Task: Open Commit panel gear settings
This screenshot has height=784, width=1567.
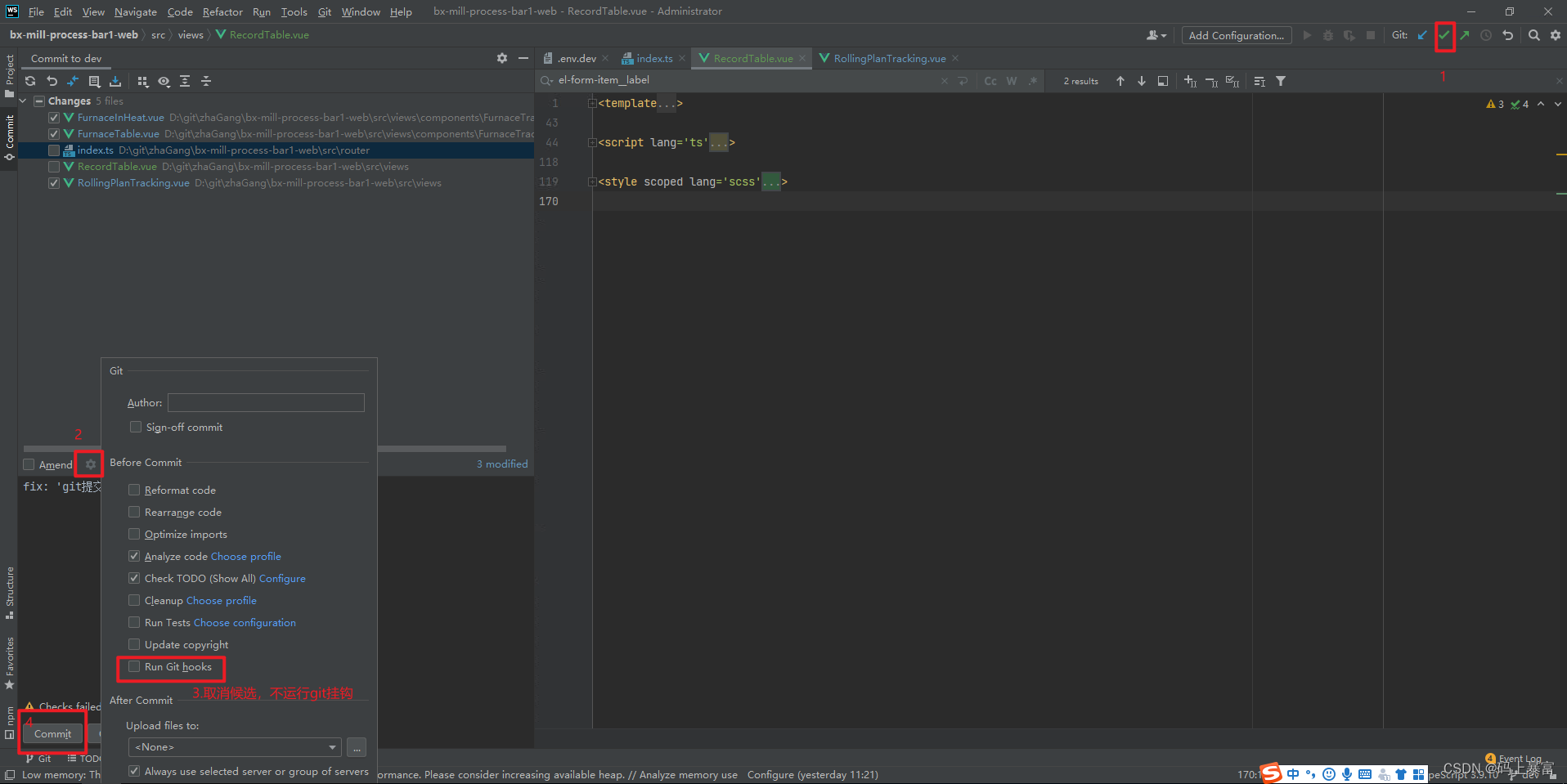Action: point(502,58)
